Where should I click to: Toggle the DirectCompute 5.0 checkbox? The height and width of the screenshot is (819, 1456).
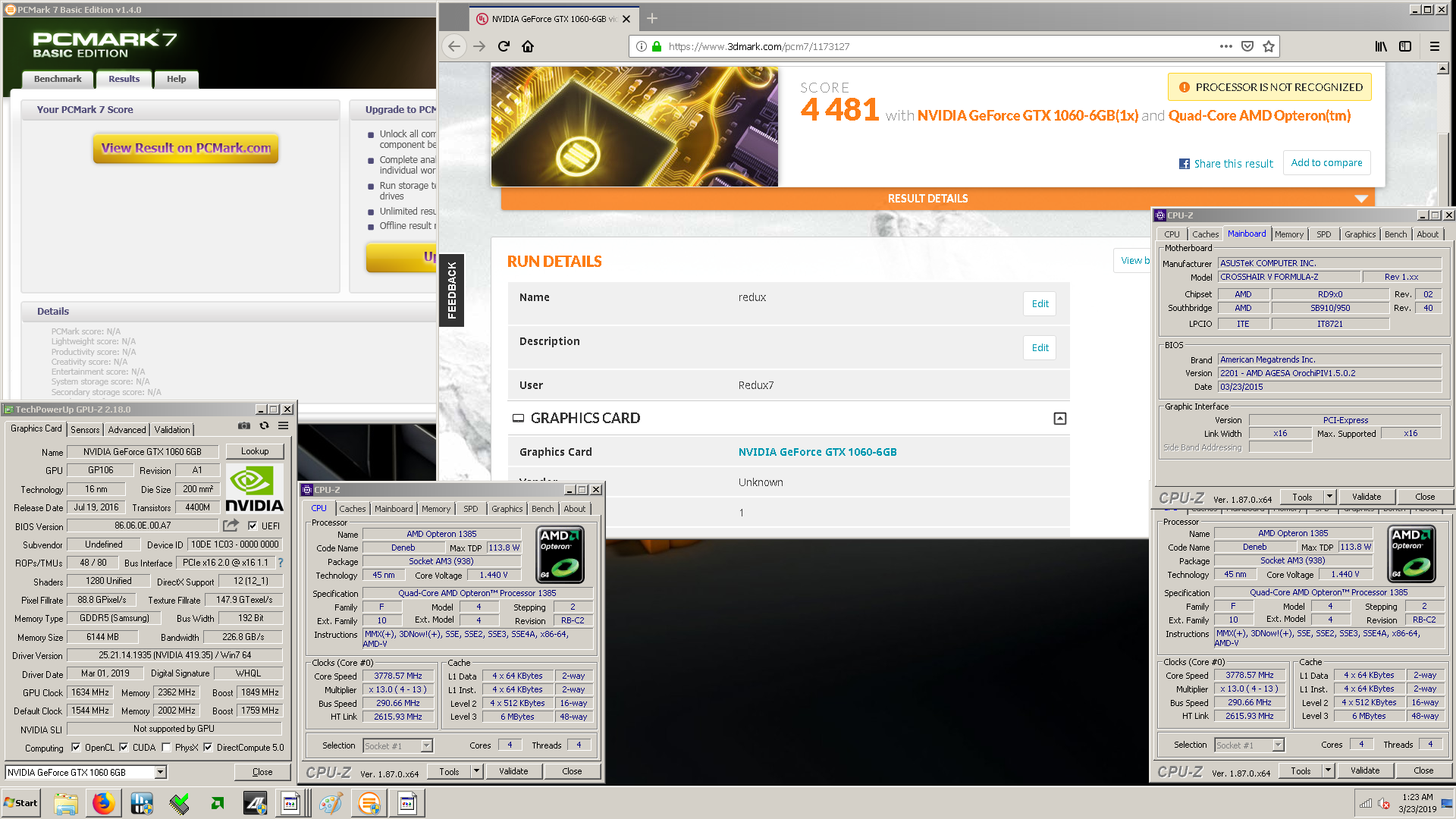[208, 748]
